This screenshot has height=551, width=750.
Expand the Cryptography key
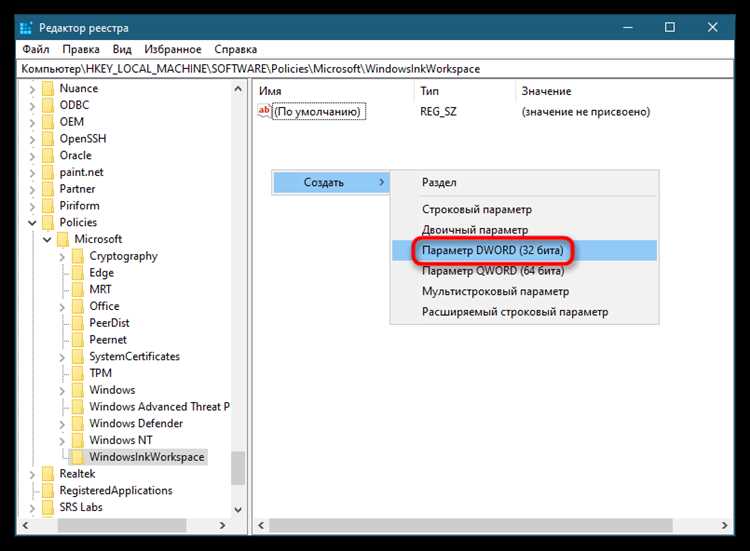pyautogui.click(x=62, y=257)
